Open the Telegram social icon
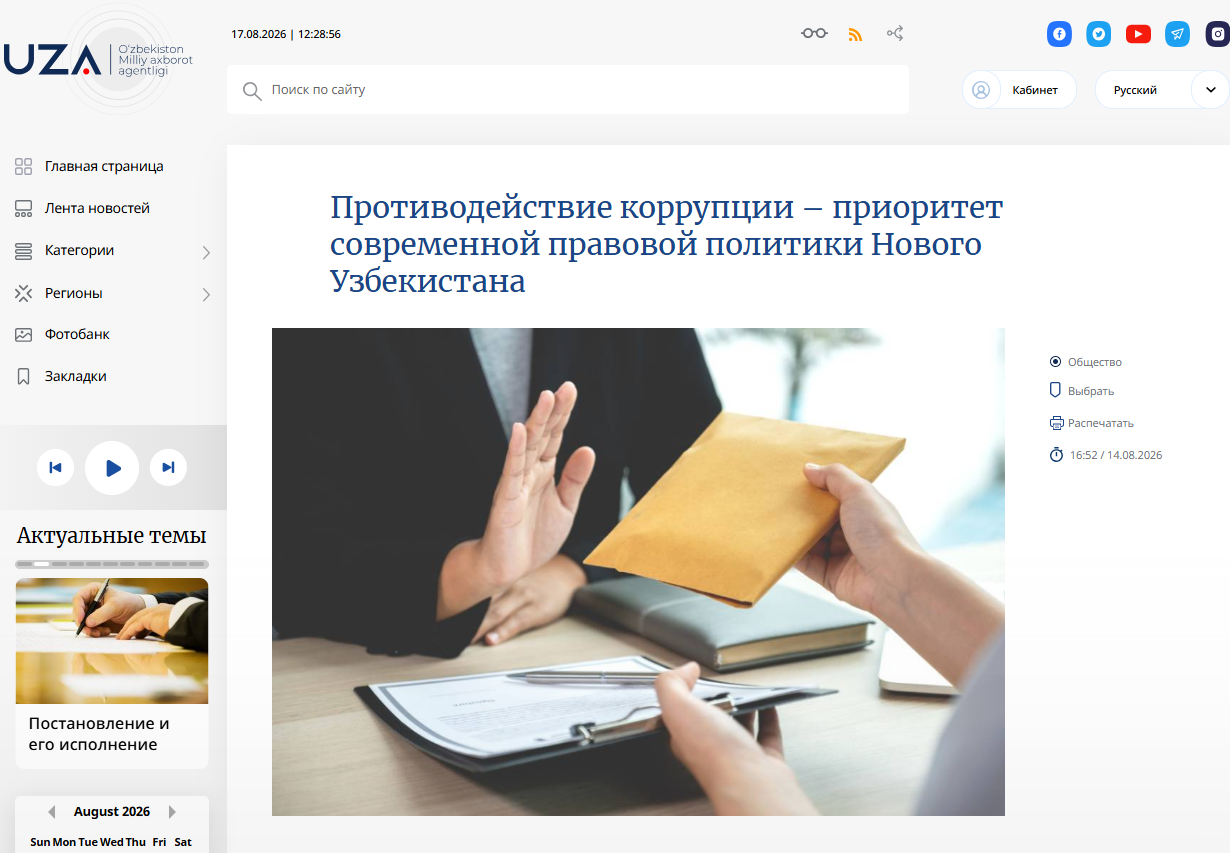1230x853 pixels. pyautogui.click(x=1178, y=34)
